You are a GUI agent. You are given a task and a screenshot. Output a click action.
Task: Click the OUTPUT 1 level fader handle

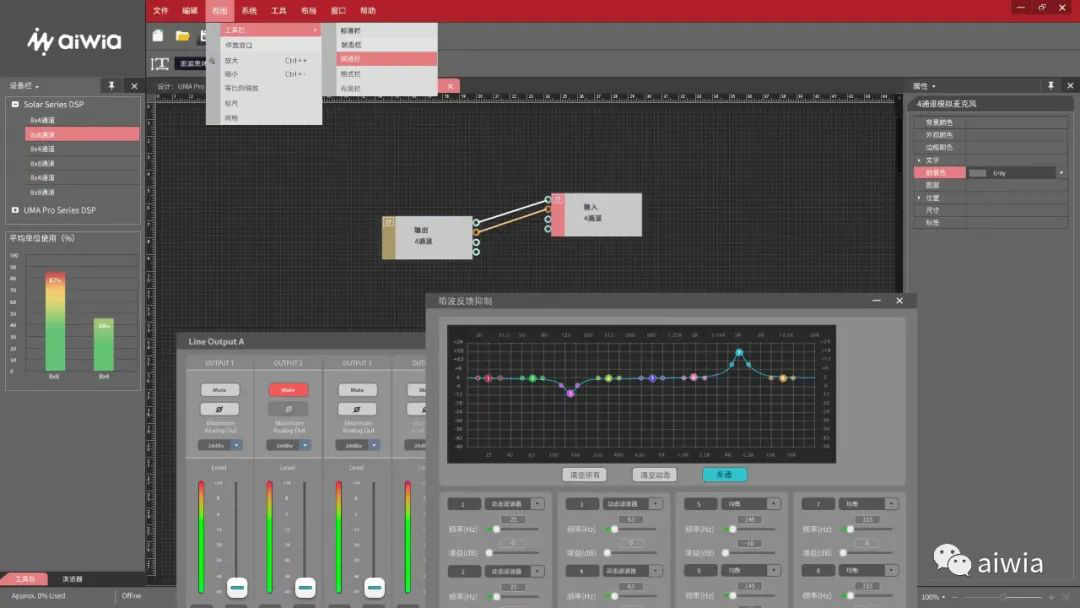pyautogui.click(x=237, y=586)
